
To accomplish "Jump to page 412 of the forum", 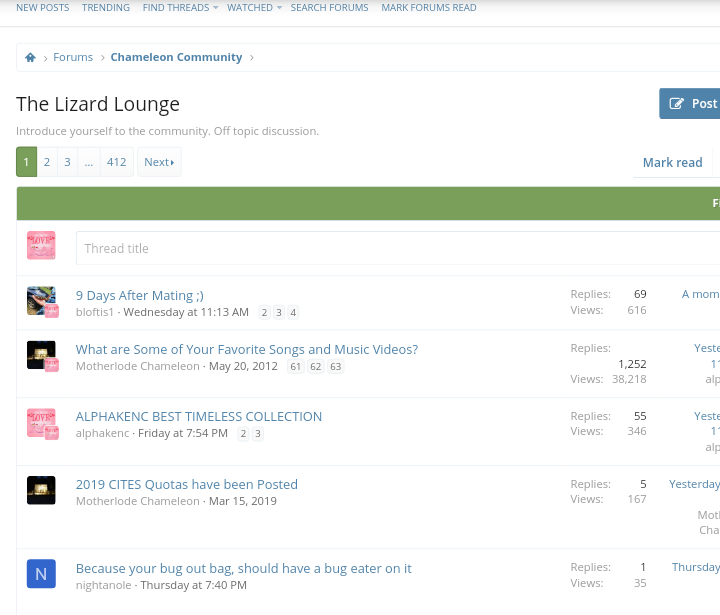I will (x=117, y=162).
